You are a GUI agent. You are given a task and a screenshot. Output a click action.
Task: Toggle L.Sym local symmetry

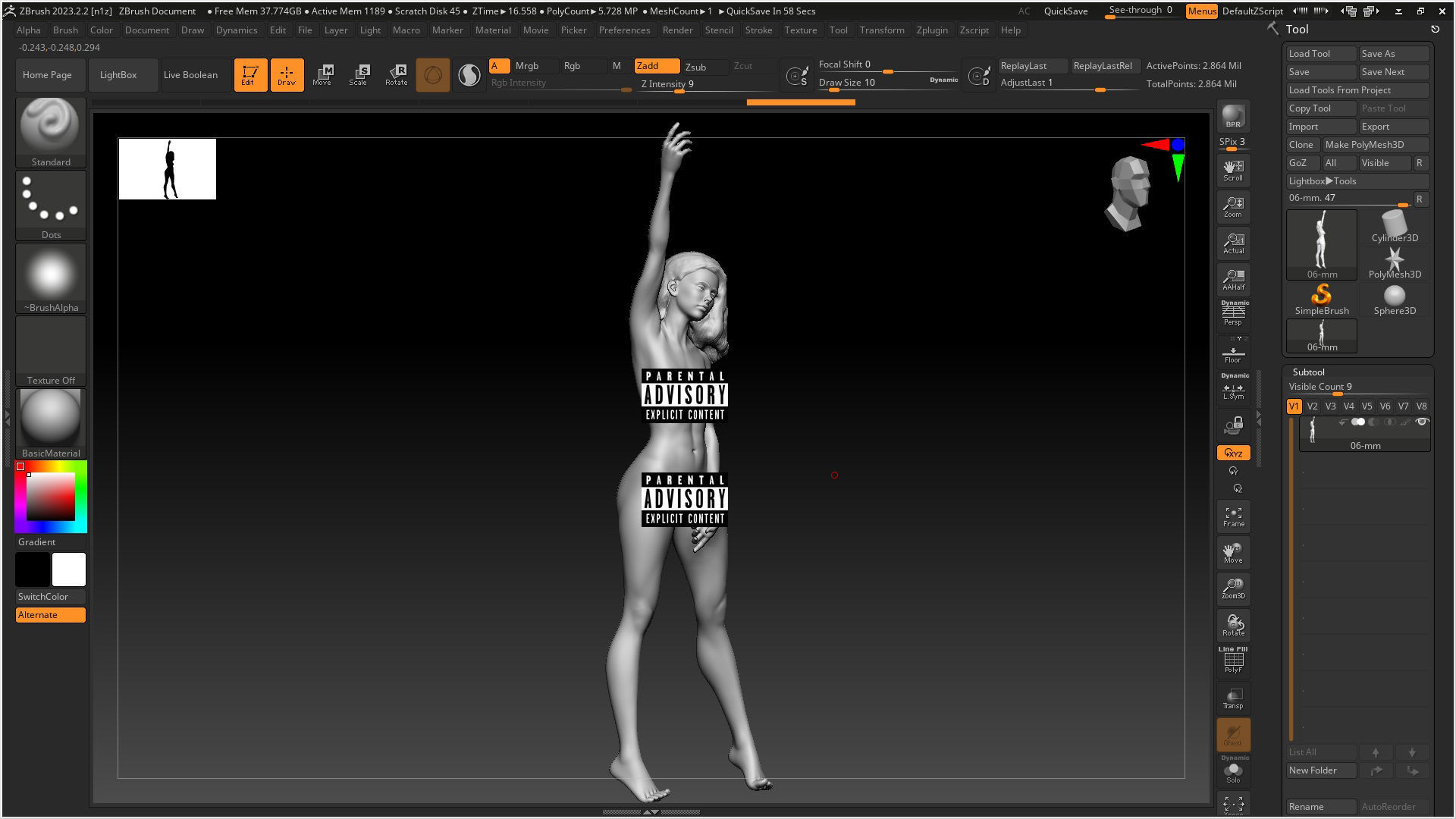click(x=1233, y=388)
